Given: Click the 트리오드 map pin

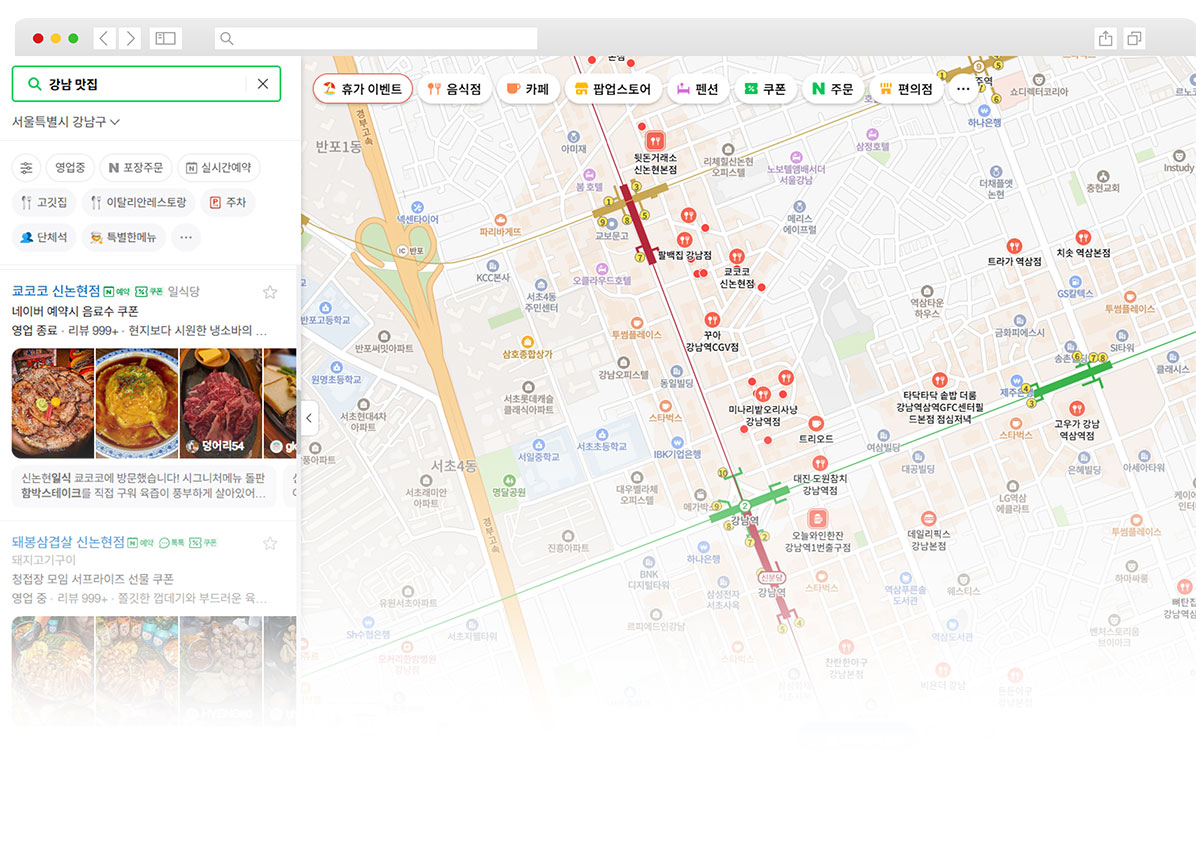Looking at the screenshot, I should 815,424.
